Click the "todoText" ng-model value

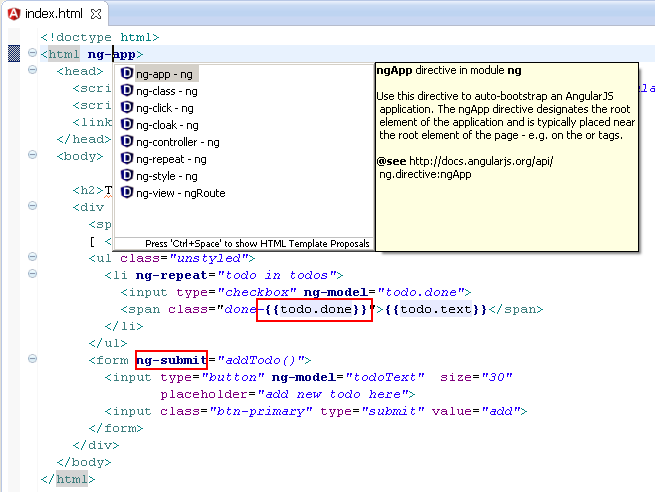385,377
